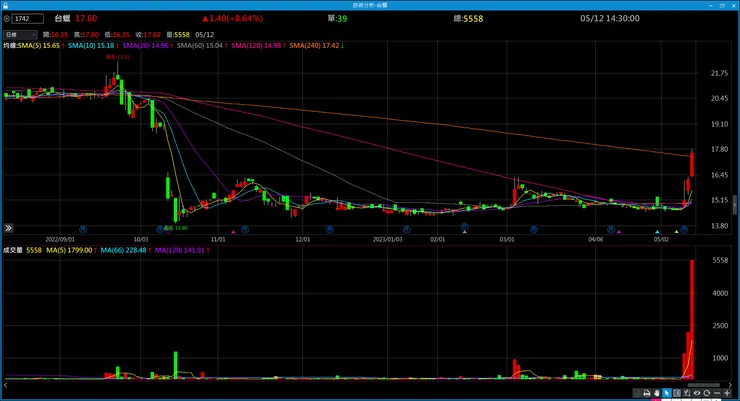Expand the panel with double-chevron button
This screenshot has height=401, width=740.
pyautogui.click(x=8, y=228)
